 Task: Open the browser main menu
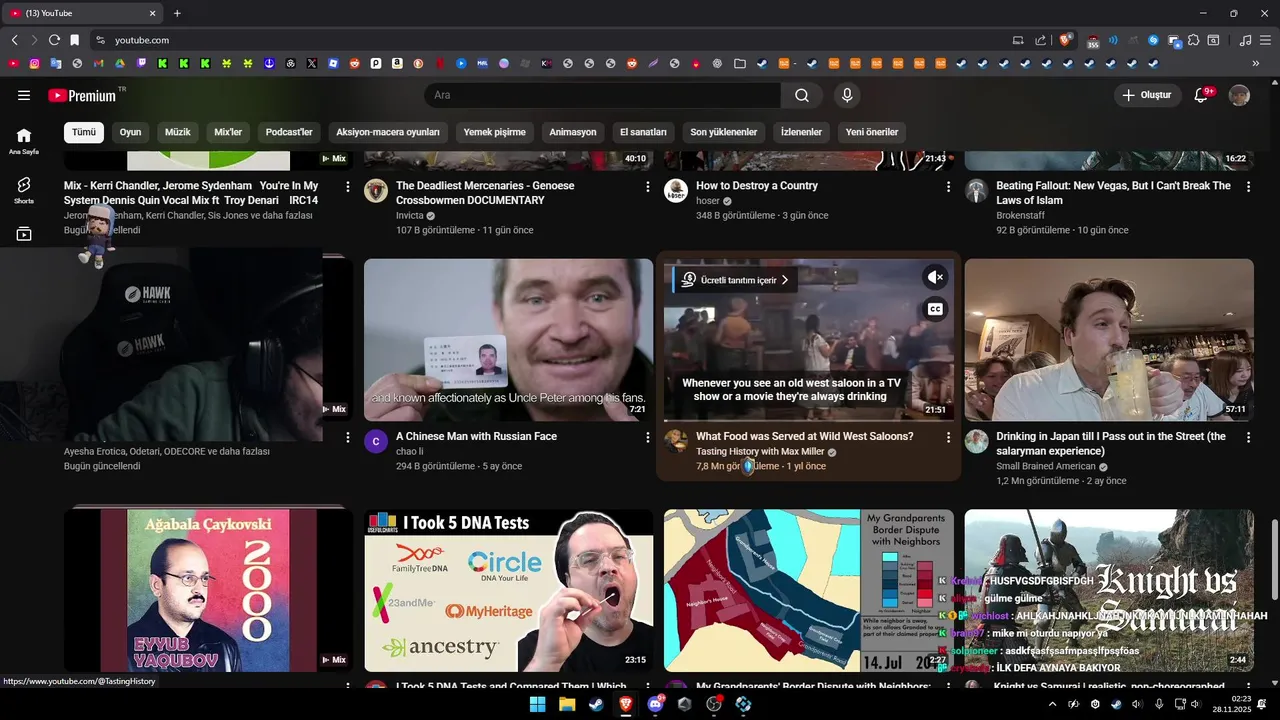click(x=1265, y=40)
